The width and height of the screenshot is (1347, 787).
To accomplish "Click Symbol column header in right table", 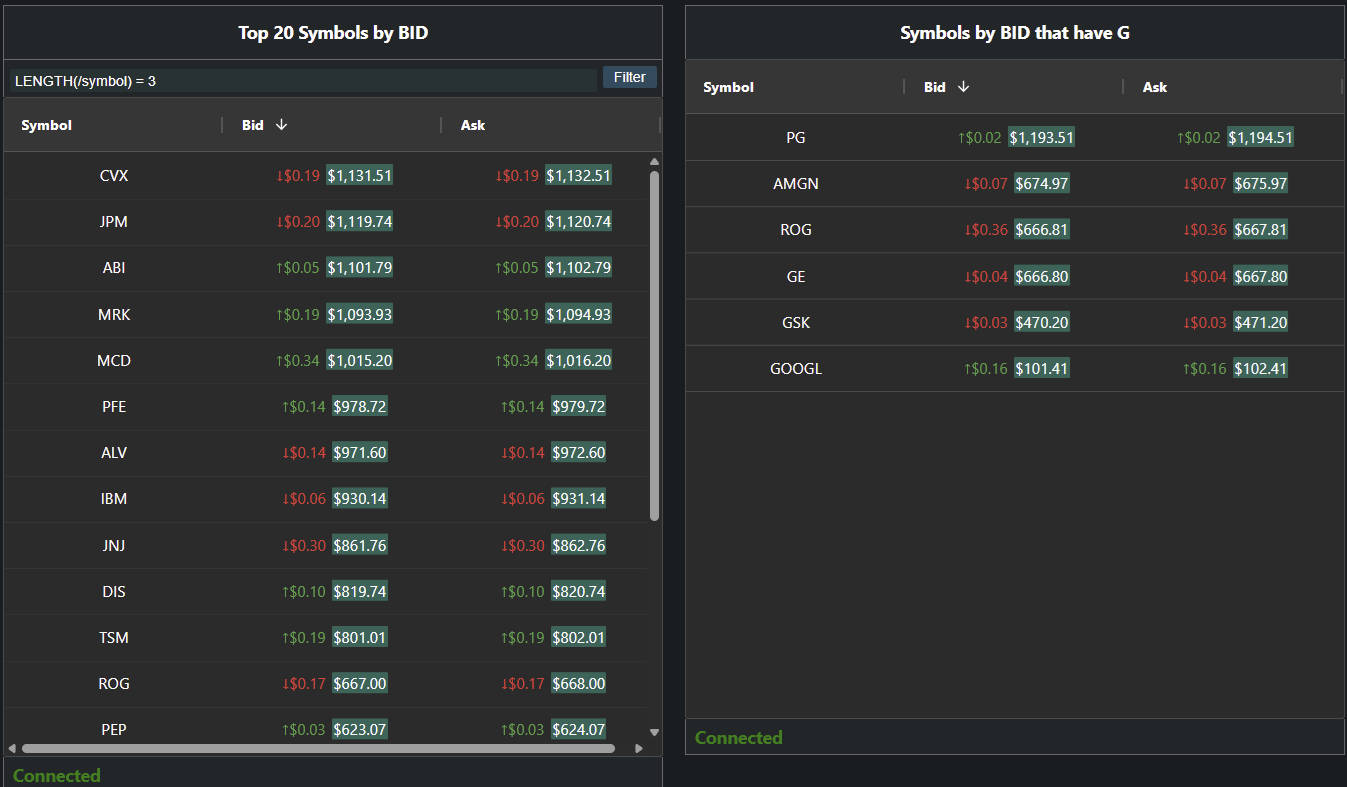I will click(x=729, y=87).
